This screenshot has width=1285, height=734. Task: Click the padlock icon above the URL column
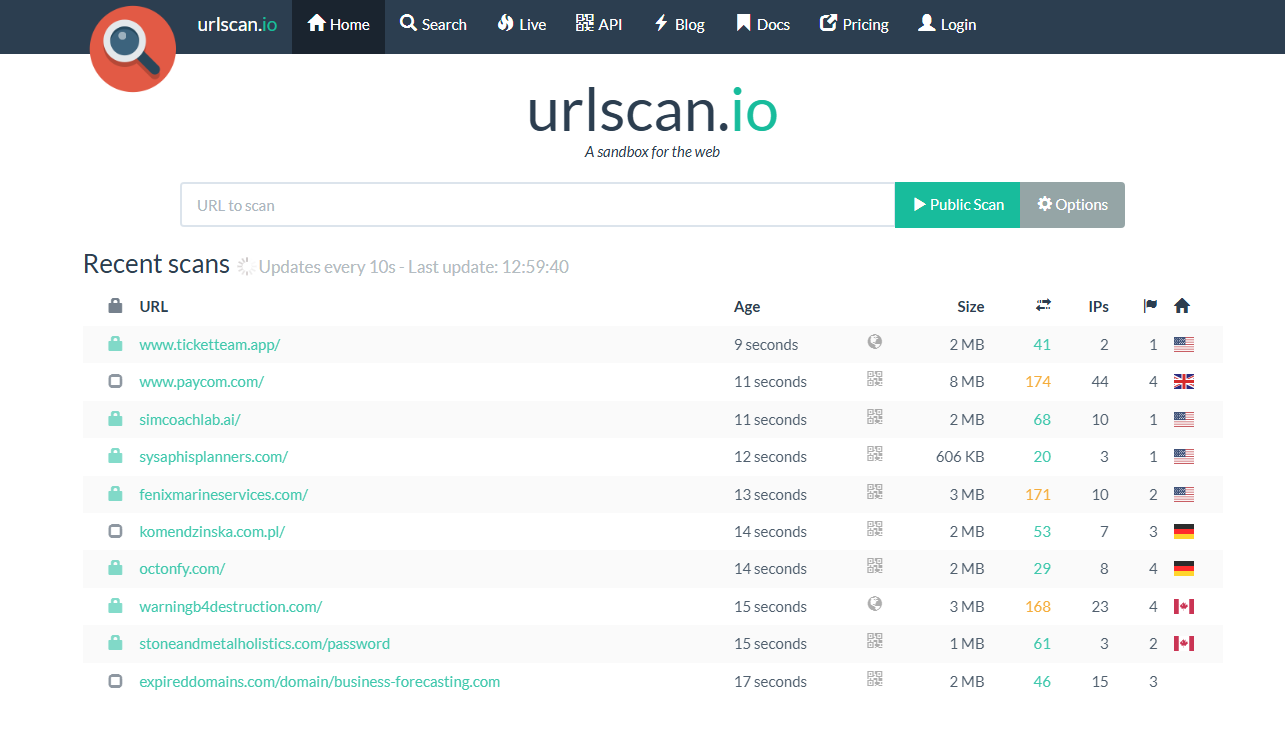114,305
